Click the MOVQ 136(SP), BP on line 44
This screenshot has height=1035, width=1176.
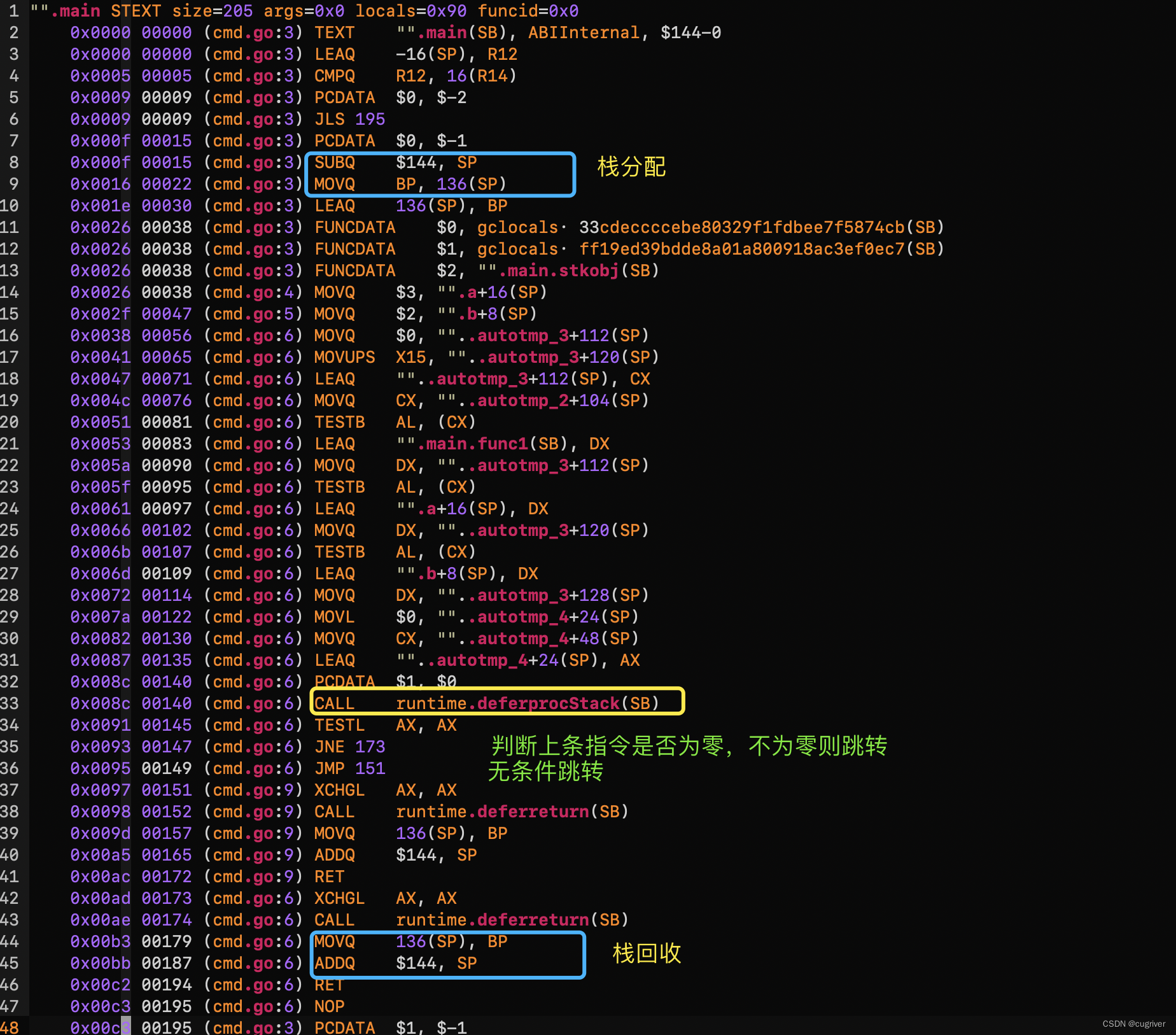tap(410, 941)
